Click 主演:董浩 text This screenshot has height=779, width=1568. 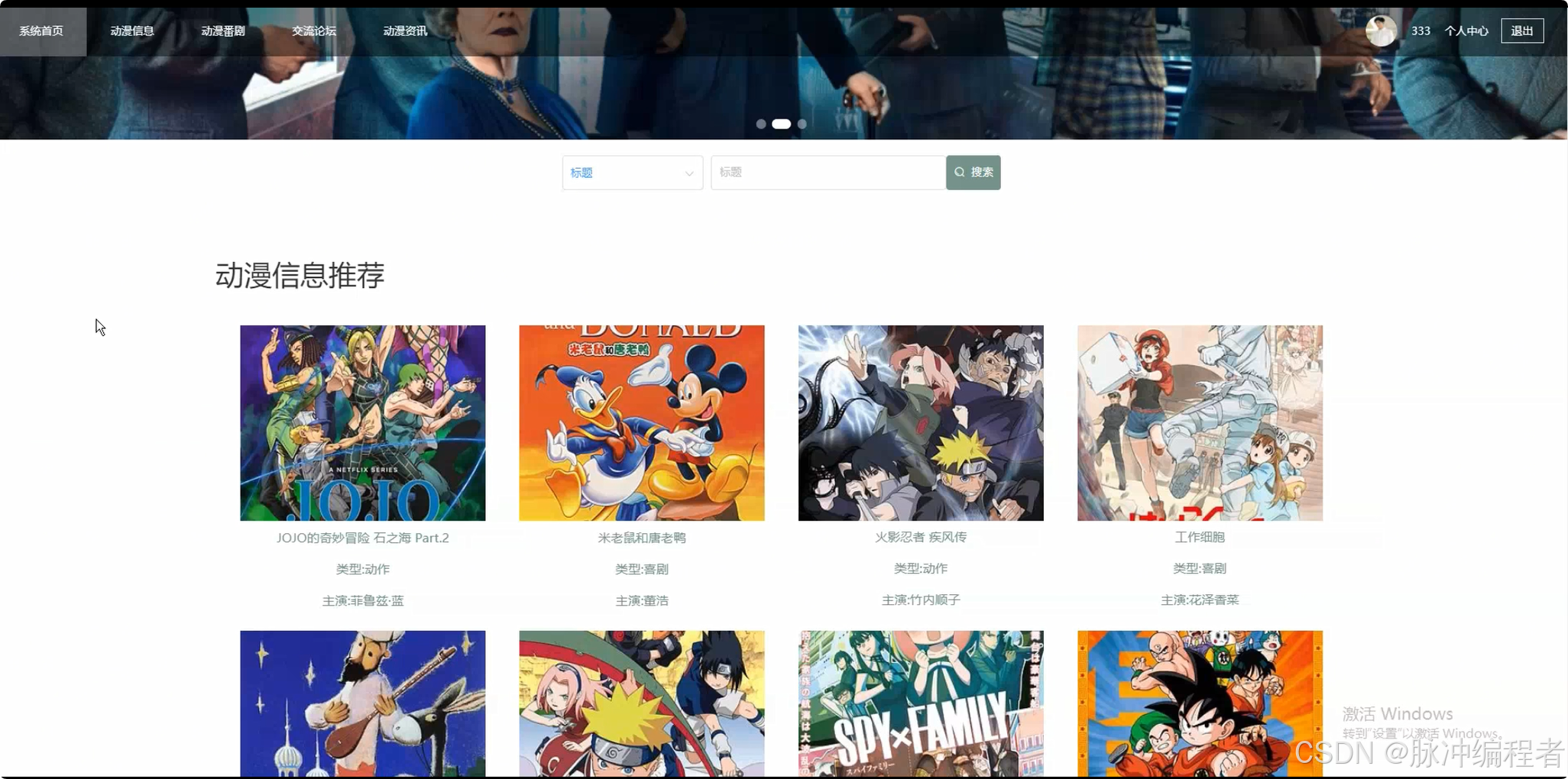click(642, 601)
